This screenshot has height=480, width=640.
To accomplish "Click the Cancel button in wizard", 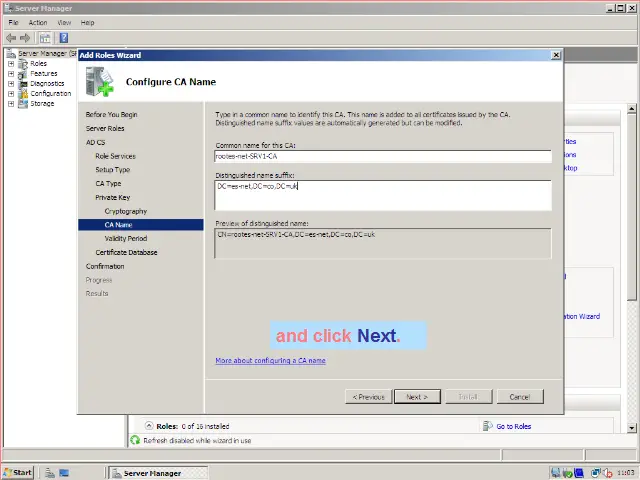I will (x=520, y=397).
